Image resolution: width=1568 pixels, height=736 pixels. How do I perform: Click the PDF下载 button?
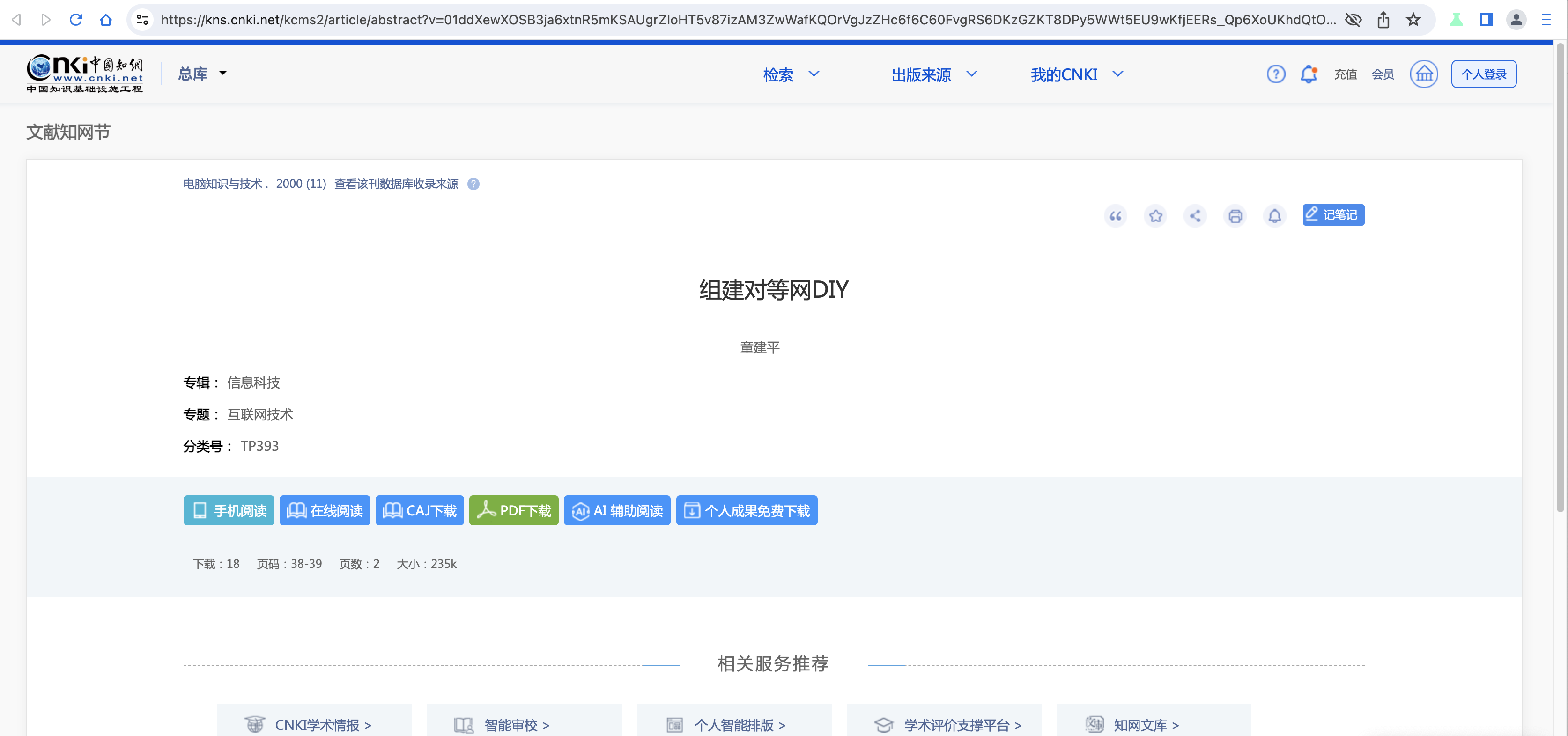pyautogui.click(x=513, y=510)
